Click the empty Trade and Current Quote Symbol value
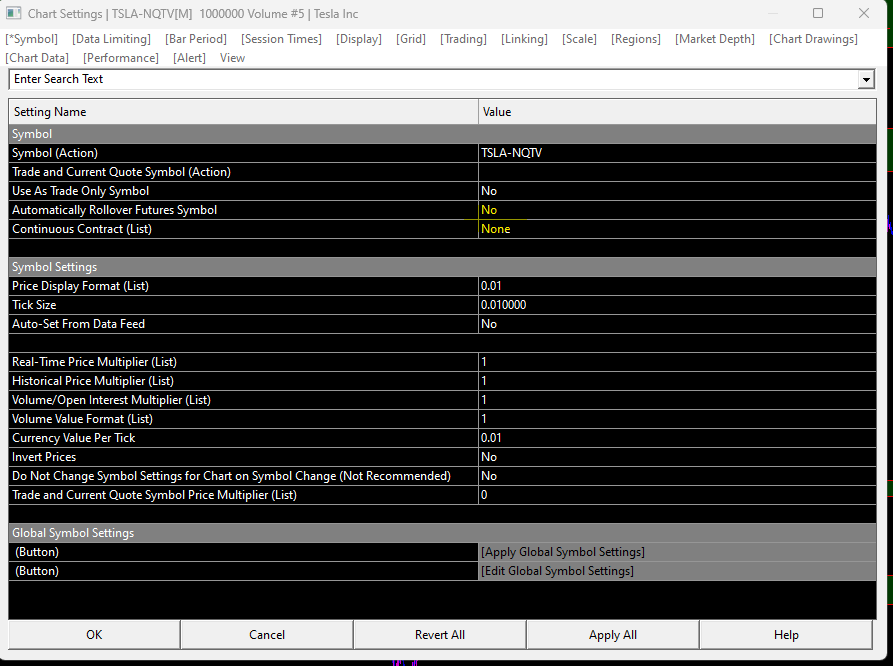This screenshot has height=666, width=893. coord(677,172)
